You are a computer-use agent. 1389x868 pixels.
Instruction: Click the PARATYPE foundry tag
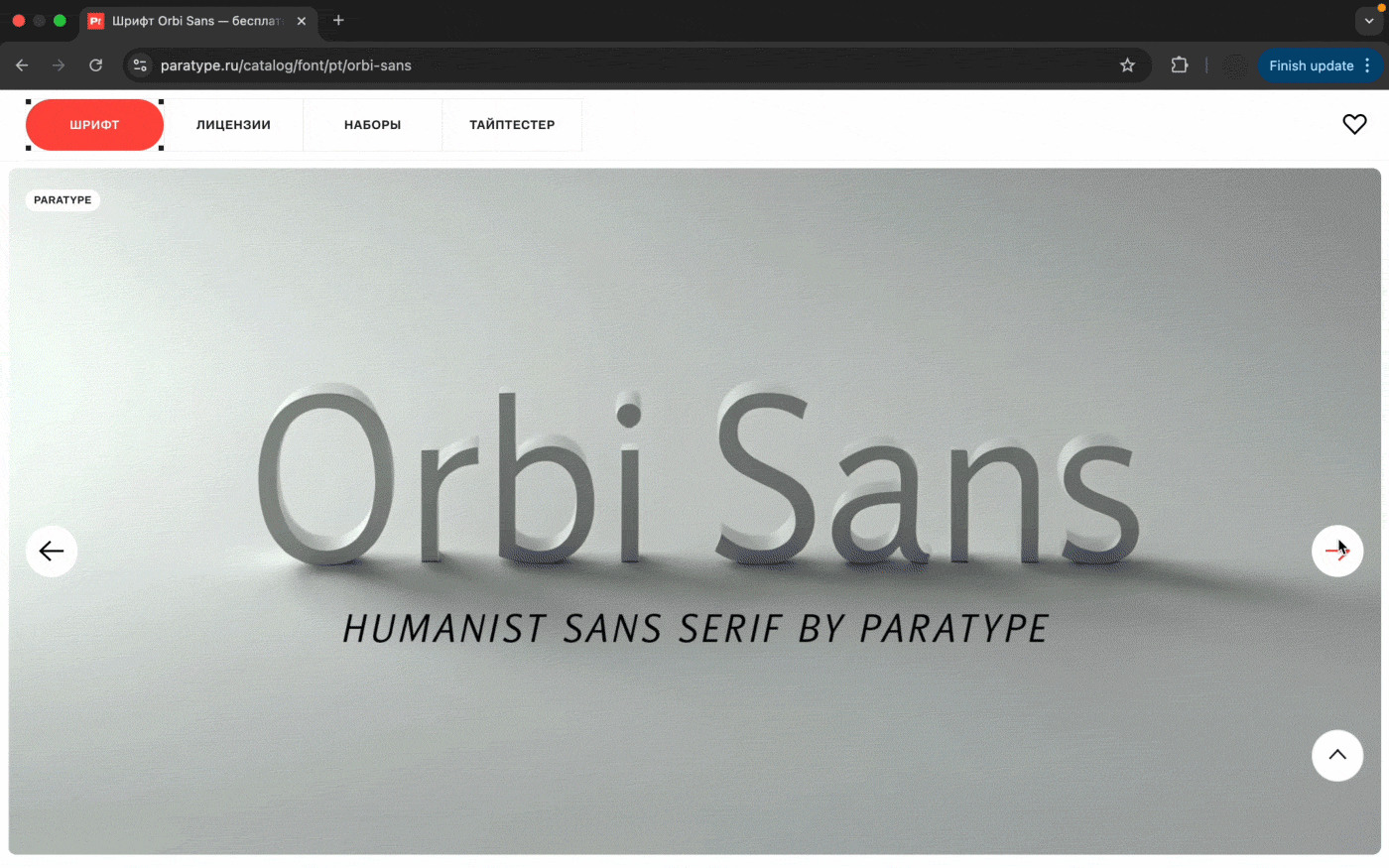point(63,200)
